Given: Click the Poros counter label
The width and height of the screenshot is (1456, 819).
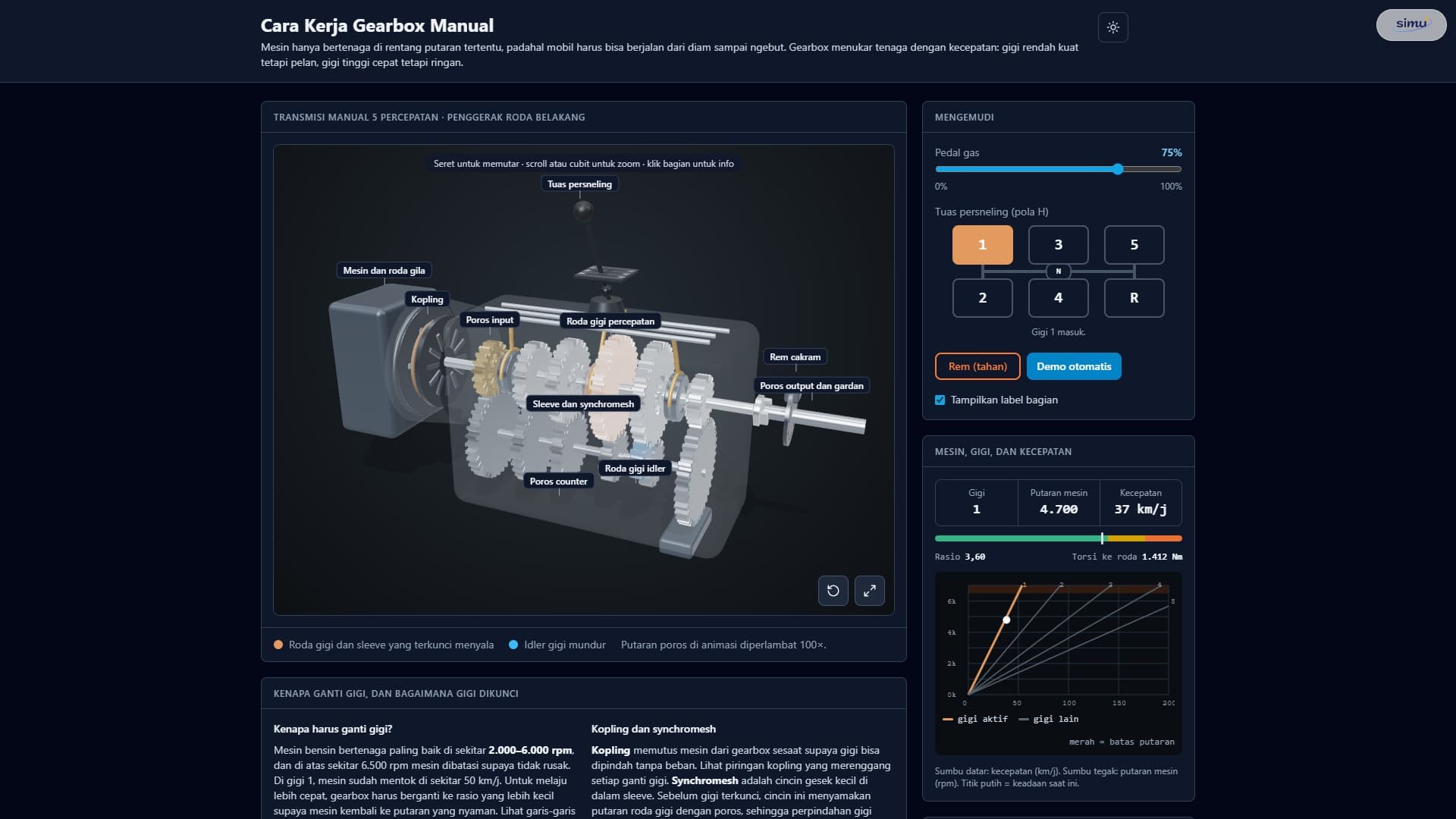Looking at the screenshot, I should tap(558, 482).
